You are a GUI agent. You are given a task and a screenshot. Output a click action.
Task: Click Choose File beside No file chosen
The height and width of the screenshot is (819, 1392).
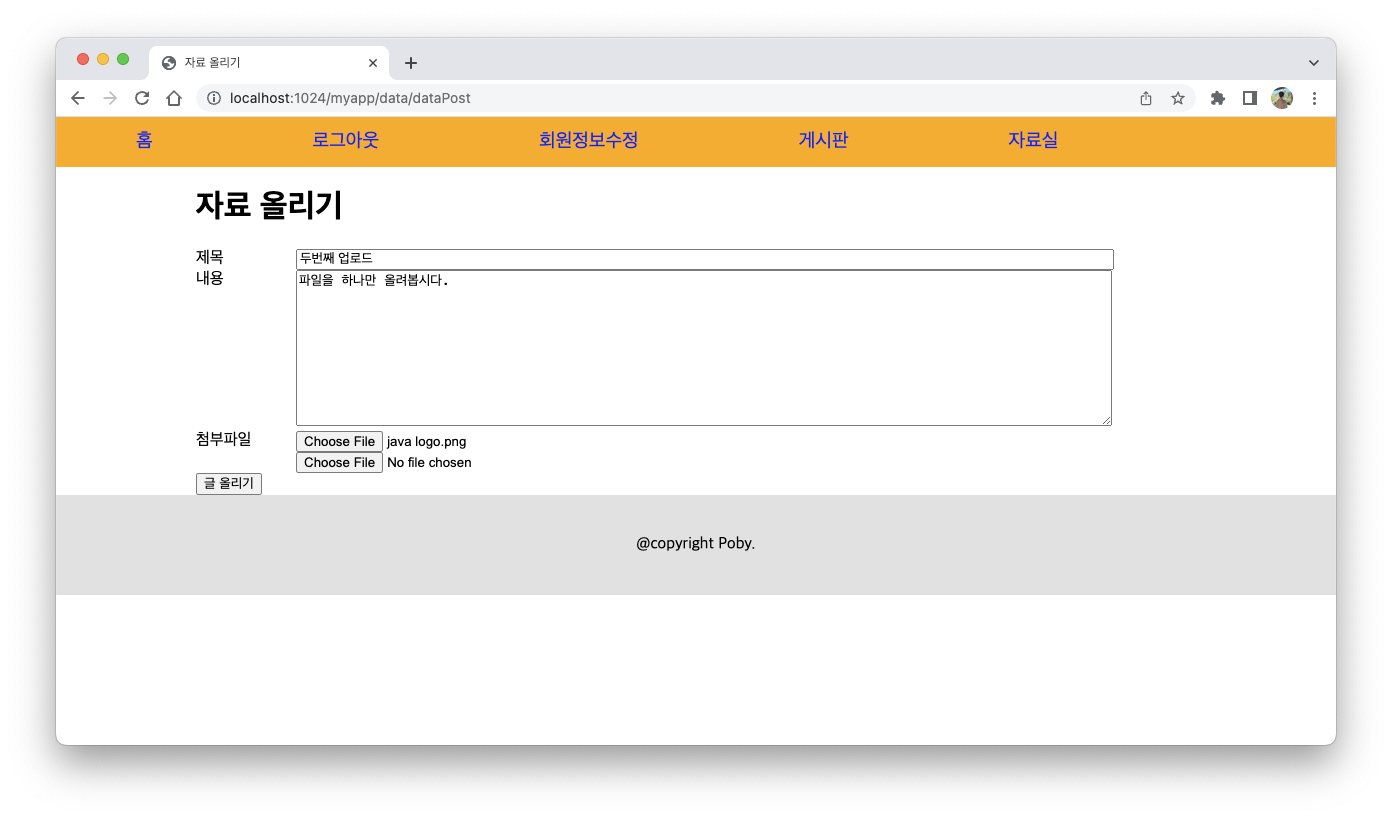click(x=339, y=462)
